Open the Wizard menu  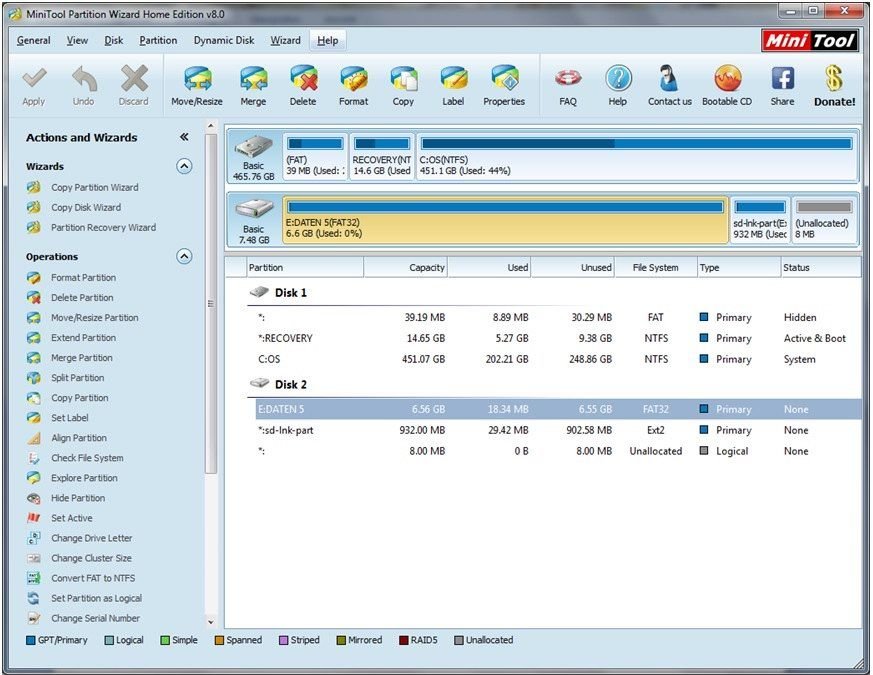[286, 40]
